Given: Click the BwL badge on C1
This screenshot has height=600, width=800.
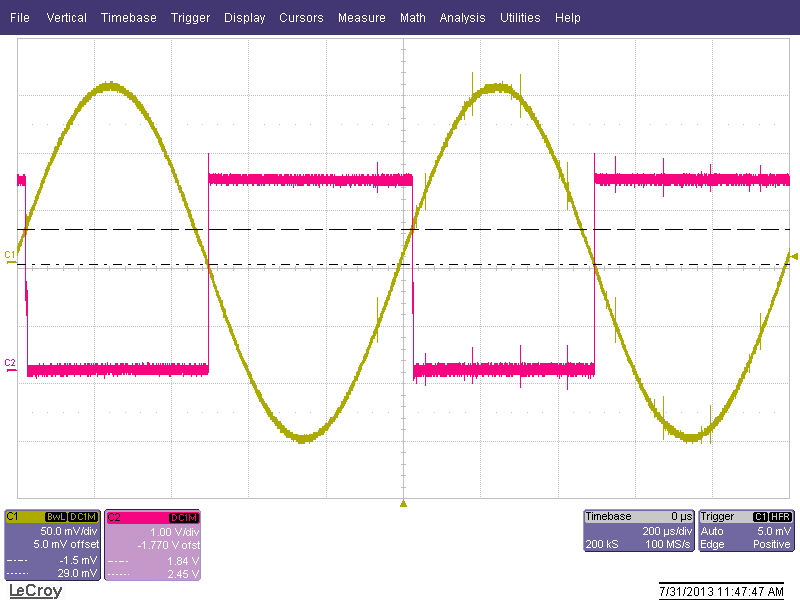Looking at the screenshot, I should (56, 517).
